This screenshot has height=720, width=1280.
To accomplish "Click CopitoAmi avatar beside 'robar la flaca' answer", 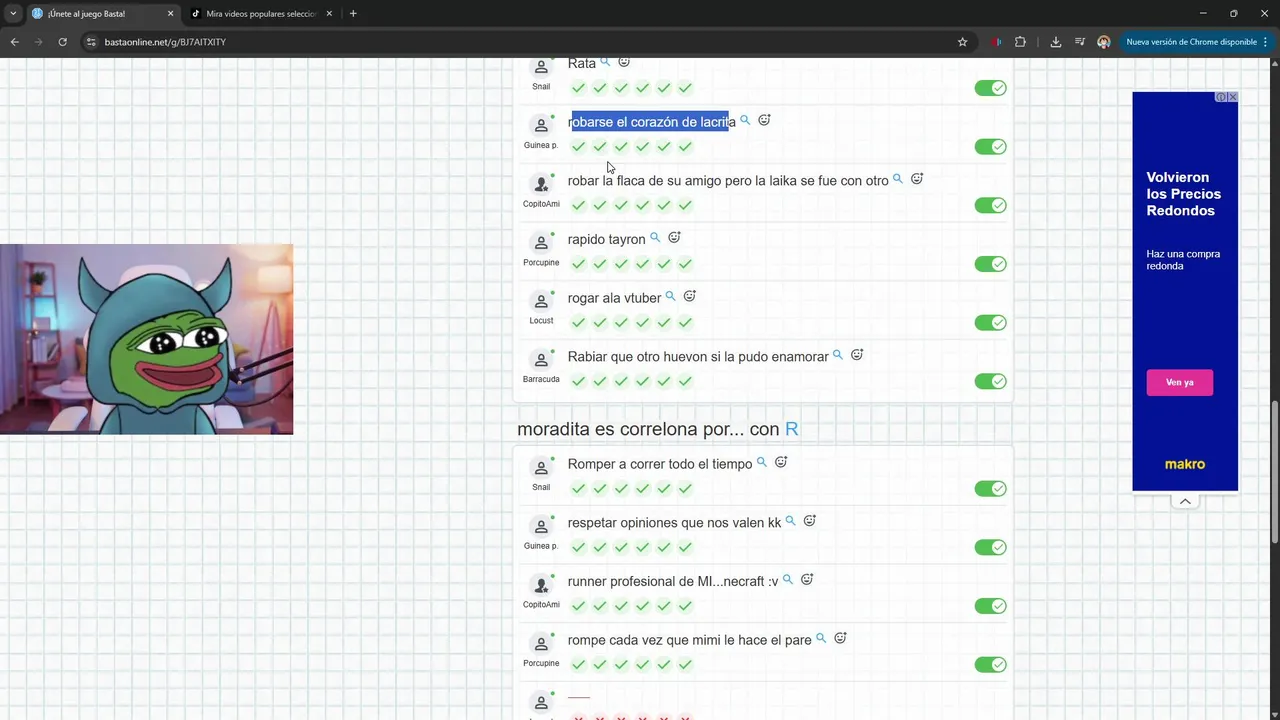I will coord(541,185).
